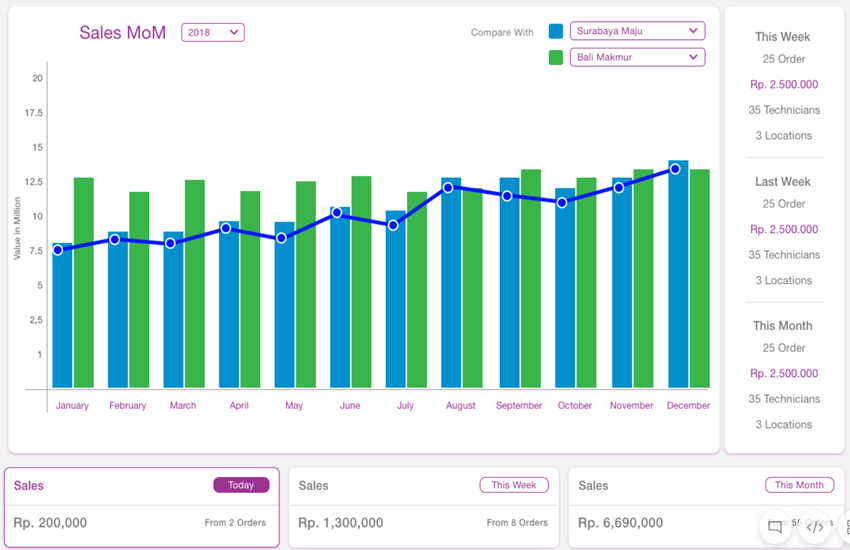Click the green September bar
Viewport: 850px width, 550px height.
(x=531, y=279)
